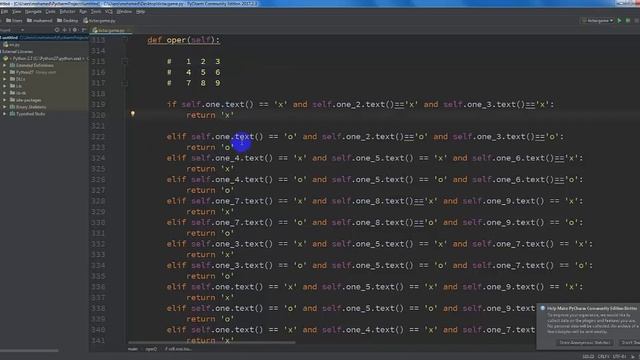The height and width of the screenshot is (360, 640).
Task: Click the green Run button
Action: click(619, 20)
